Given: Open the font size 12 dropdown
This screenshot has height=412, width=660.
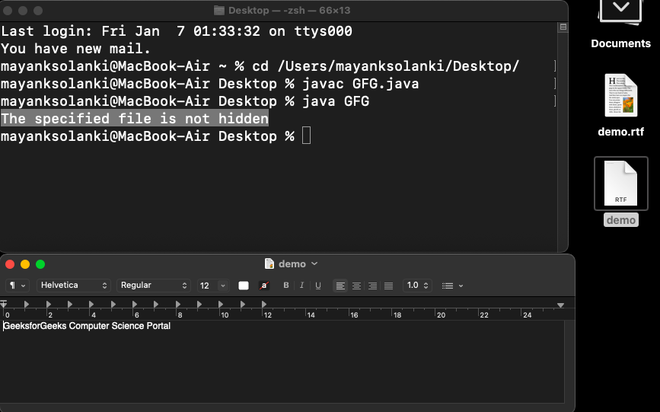Looking at the screenshot, I should point(212,286).
